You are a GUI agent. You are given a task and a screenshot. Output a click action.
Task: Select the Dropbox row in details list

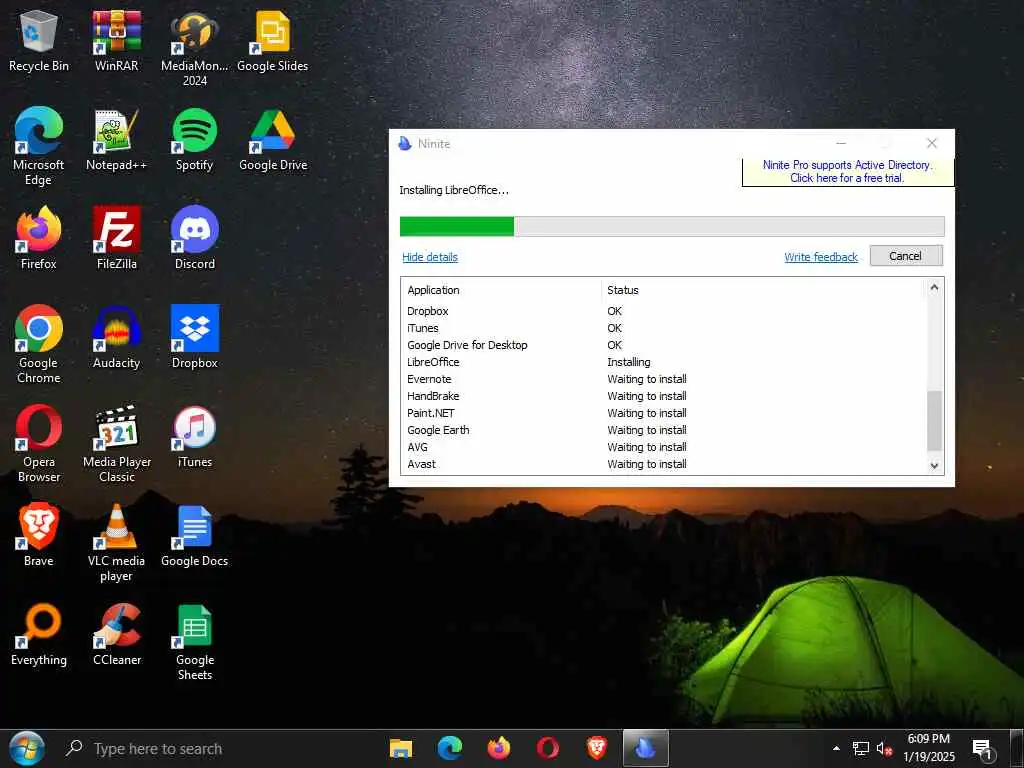point(664,311)
